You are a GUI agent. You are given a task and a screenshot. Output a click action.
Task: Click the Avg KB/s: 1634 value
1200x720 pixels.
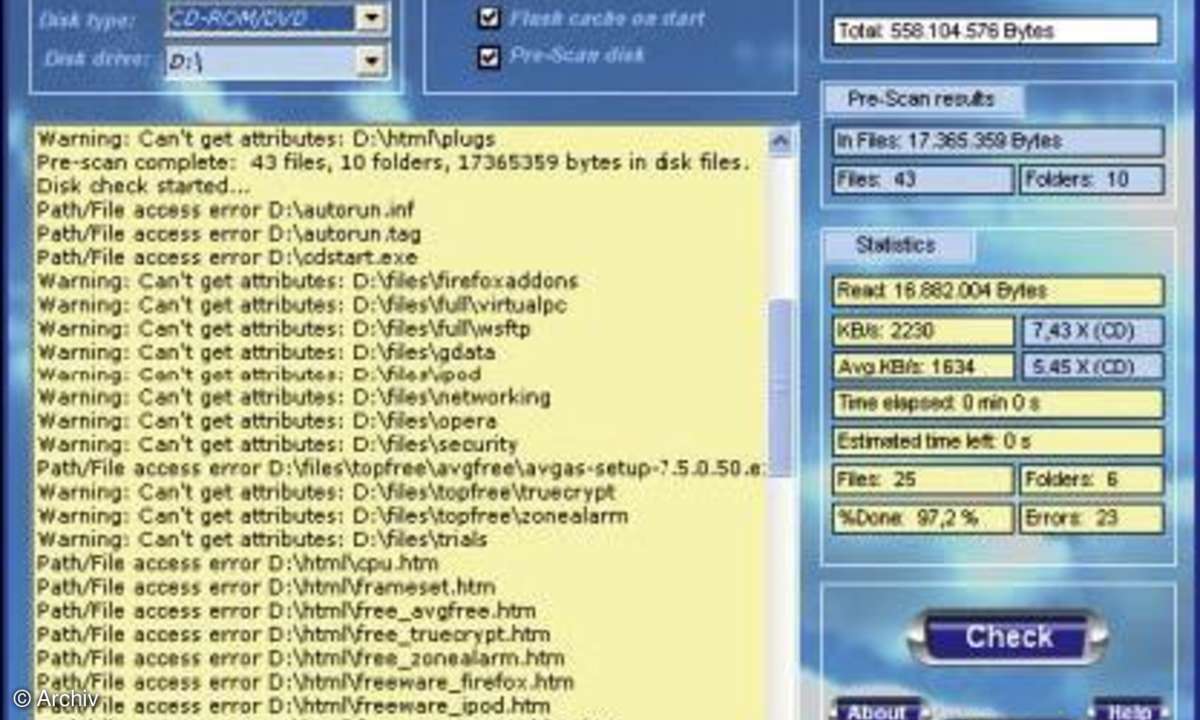coord(923,366)
